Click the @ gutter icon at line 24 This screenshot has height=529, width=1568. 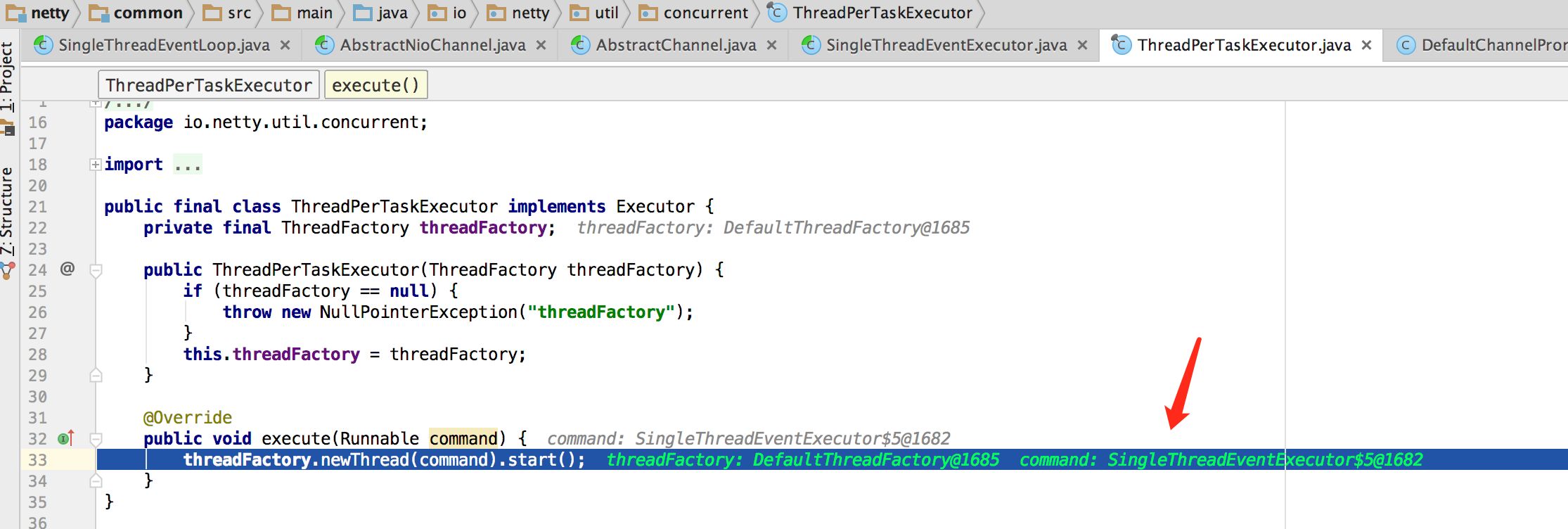pos(68,269)
